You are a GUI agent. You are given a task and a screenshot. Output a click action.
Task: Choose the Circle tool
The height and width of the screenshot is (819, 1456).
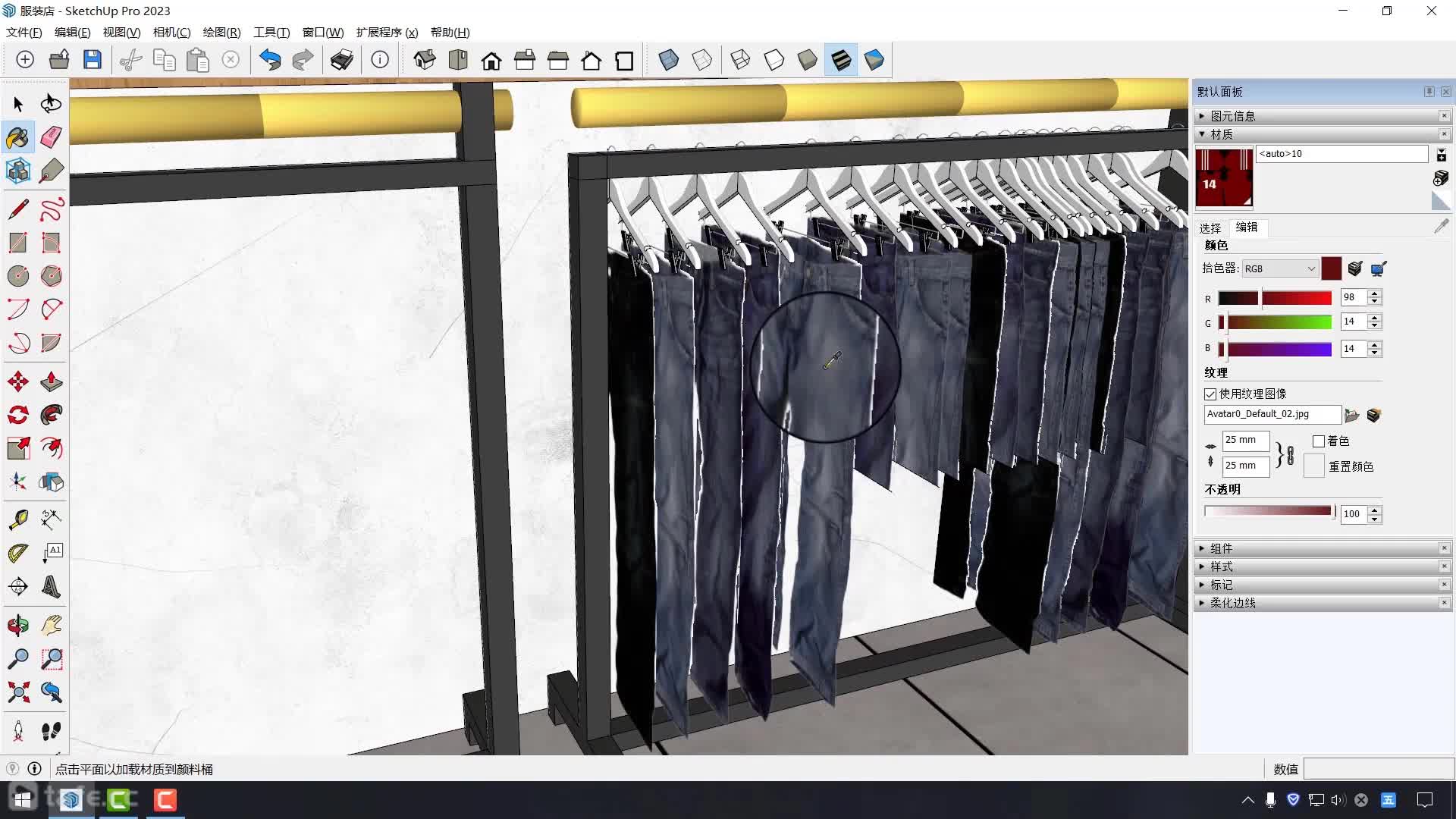18,276
